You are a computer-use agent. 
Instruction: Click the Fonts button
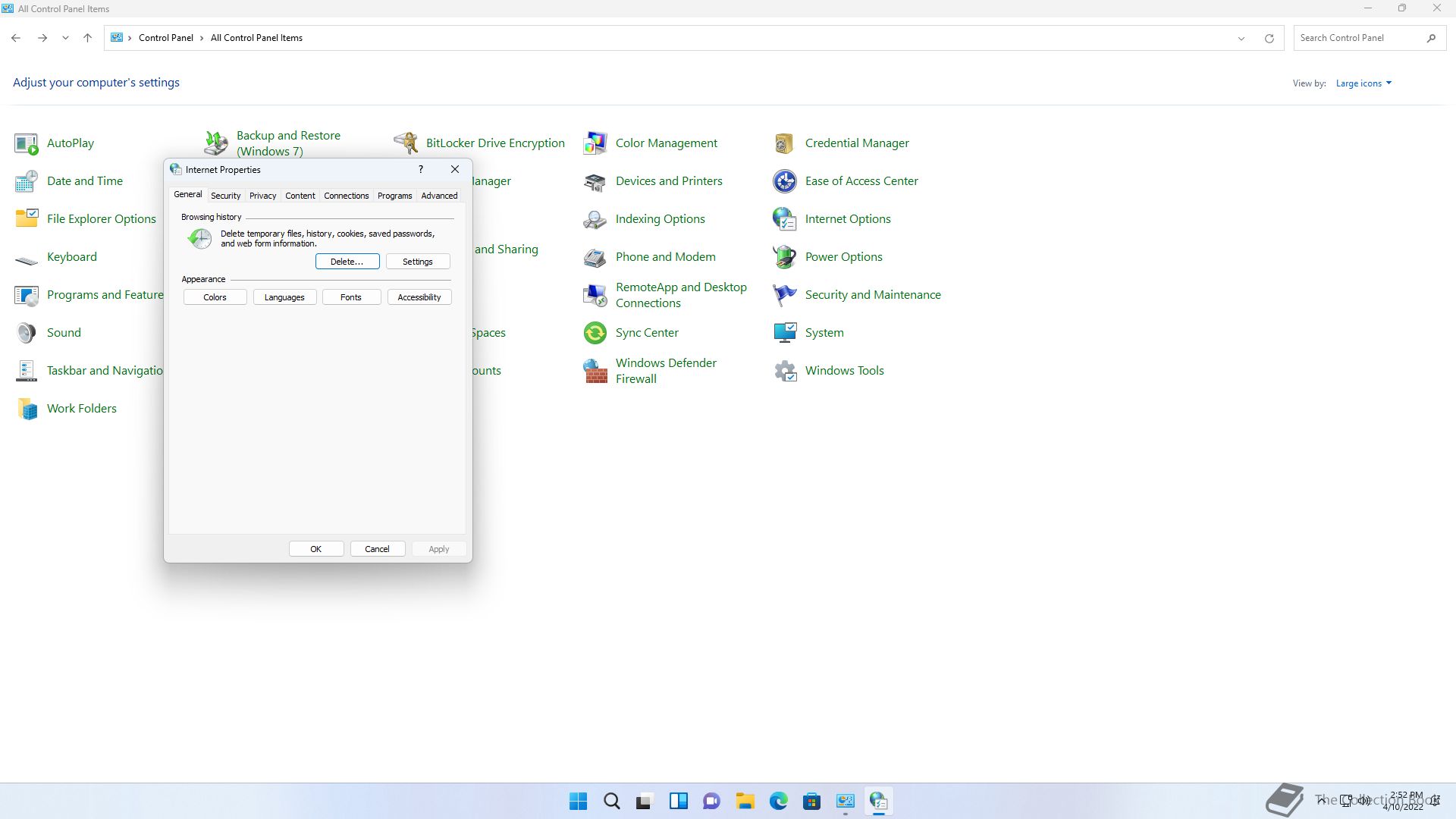coord(351,297)
